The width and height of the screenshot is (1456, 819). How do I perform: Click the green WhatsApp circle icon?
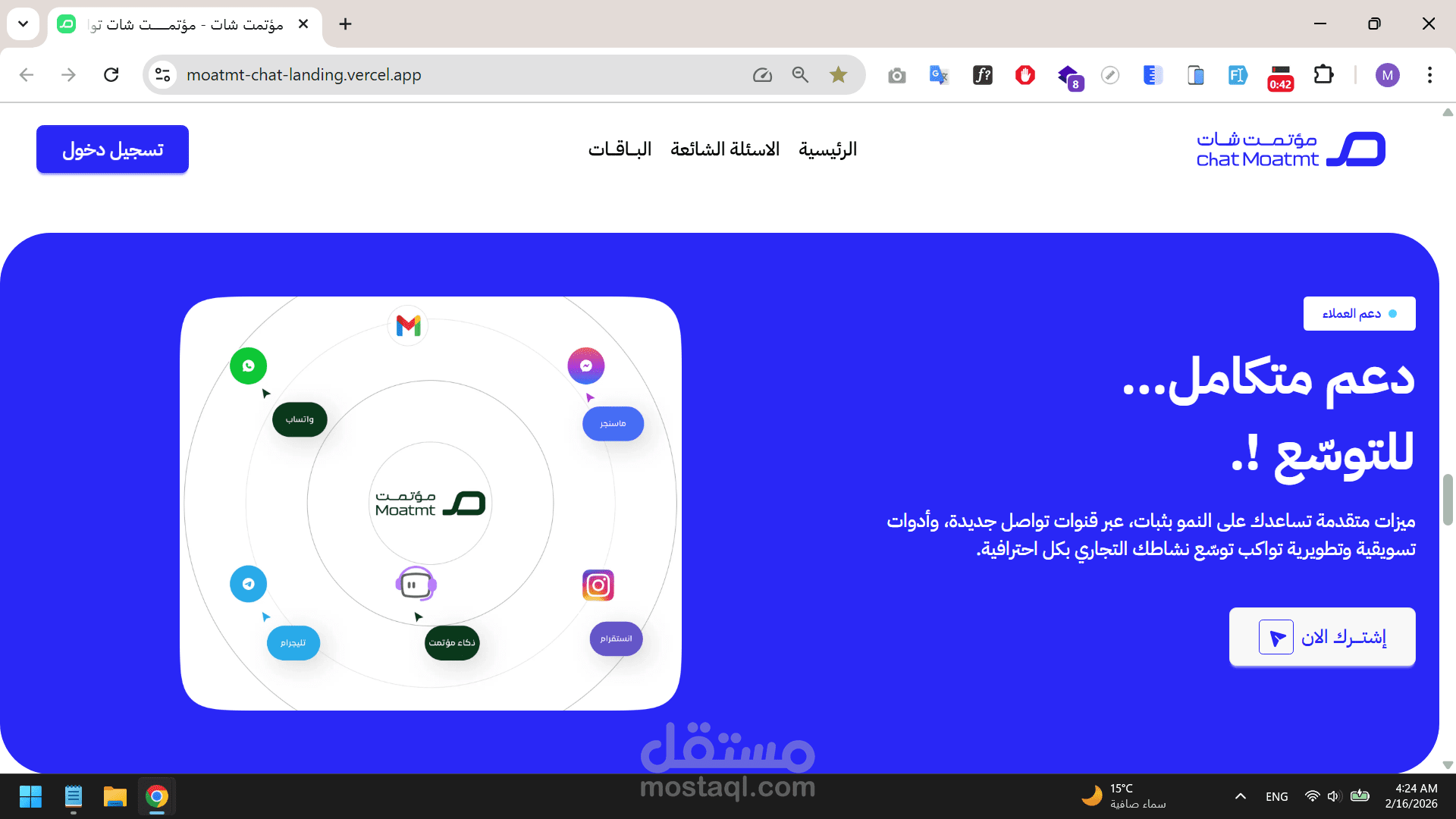tap(249, 366)
